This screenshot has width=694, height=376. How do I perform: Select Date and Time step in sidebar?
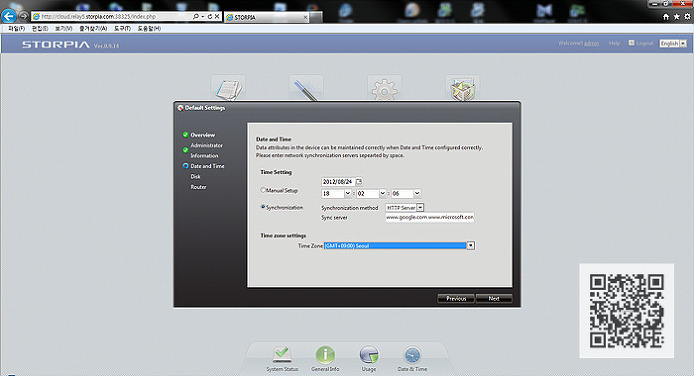tap(207, 166)
